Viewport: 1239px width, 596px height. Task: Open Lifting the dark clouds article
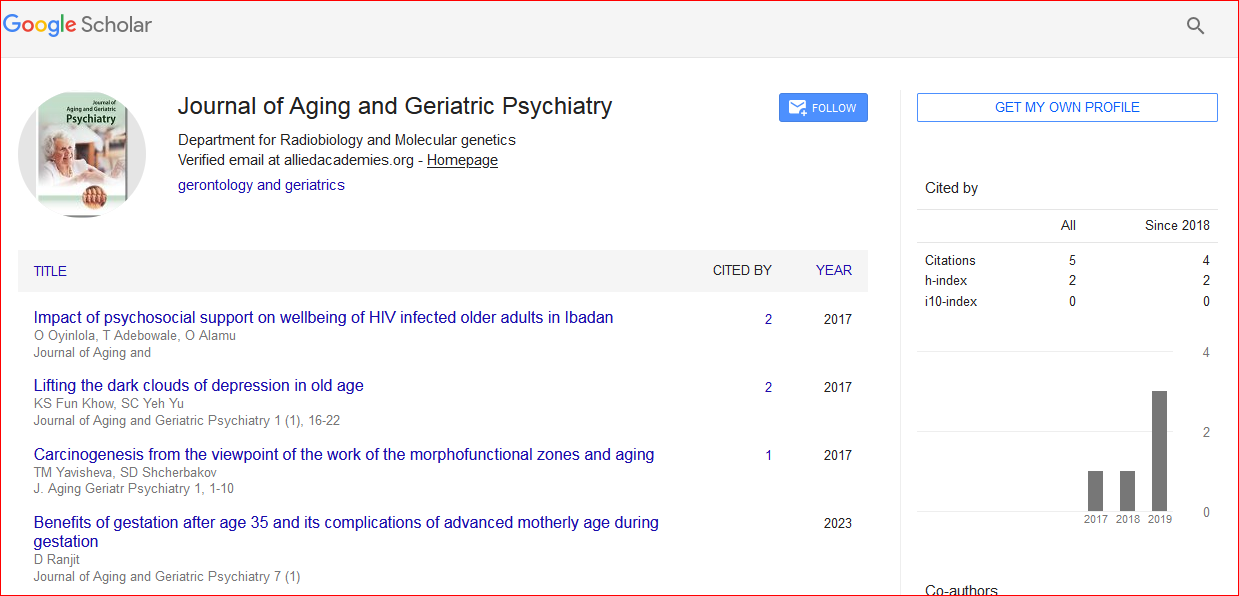pyautogui.click(x=198, y=386)
